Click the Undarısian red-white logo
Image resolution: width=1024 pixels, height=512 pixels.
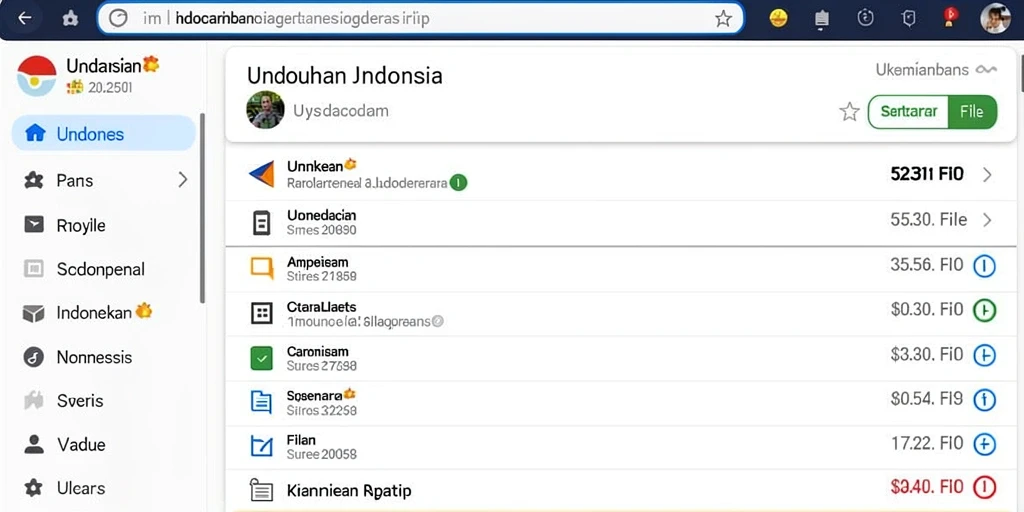37,76
